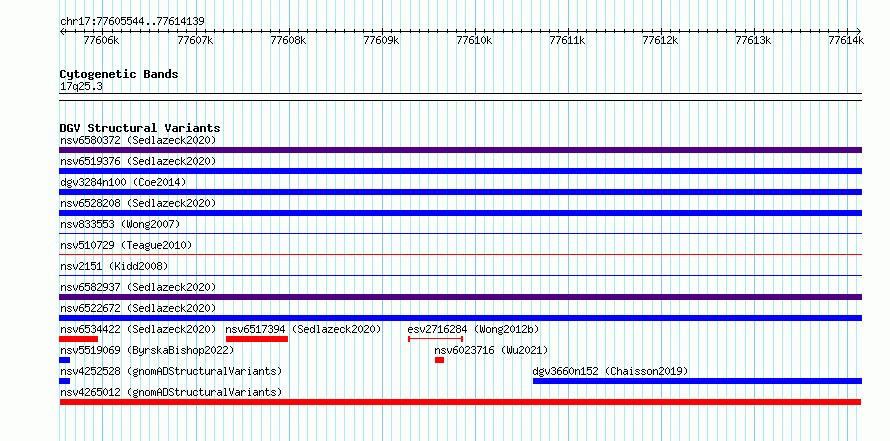The height and width of the screenshot is (441, 890).
Task: Select the red bar under nsv6517394
Action: pos(257,339)
